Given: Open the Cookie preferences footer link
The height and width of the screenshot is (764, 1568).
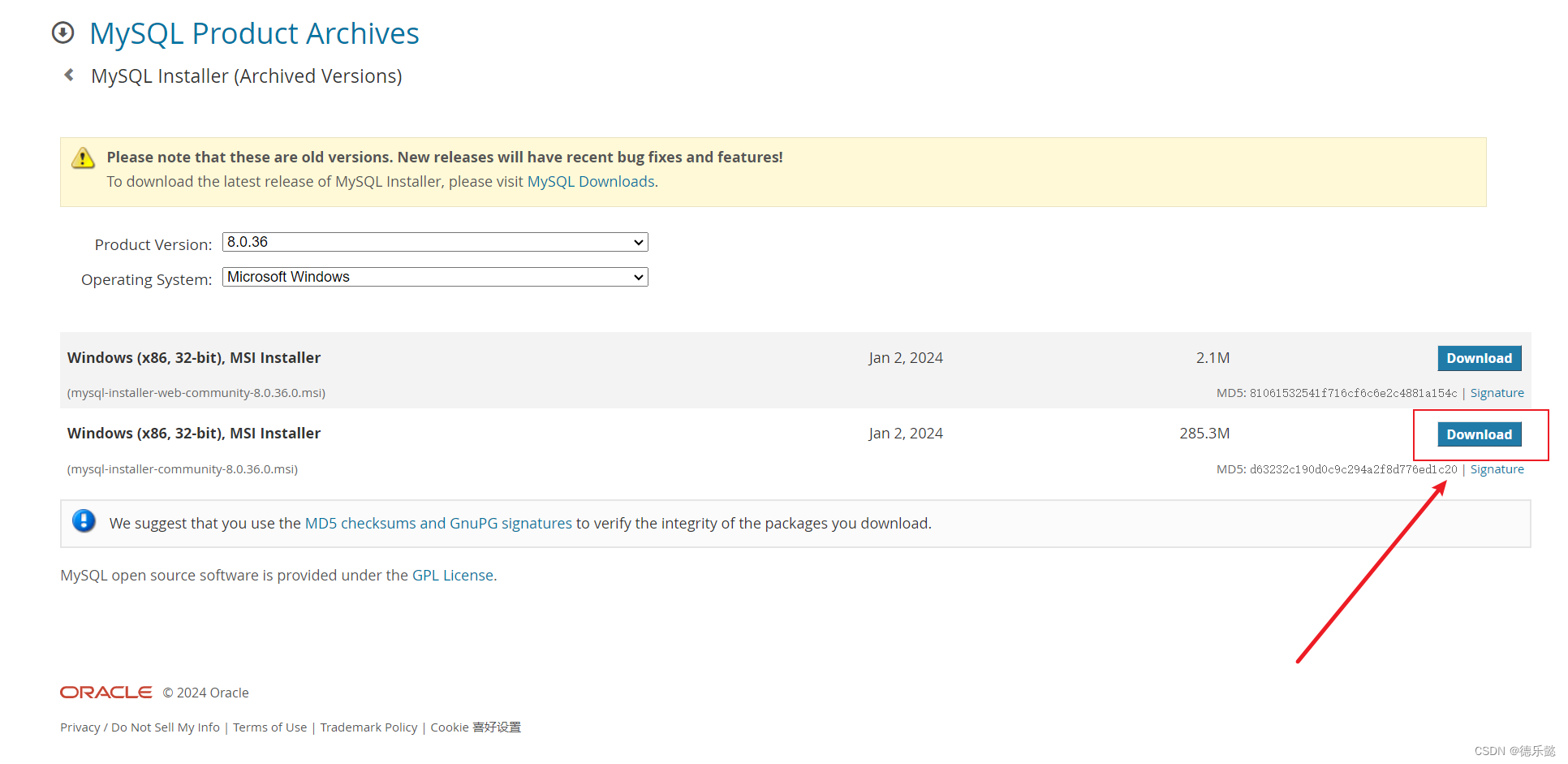Looking at the screenshot, I should pyautogui.click(x=476, y=727).
